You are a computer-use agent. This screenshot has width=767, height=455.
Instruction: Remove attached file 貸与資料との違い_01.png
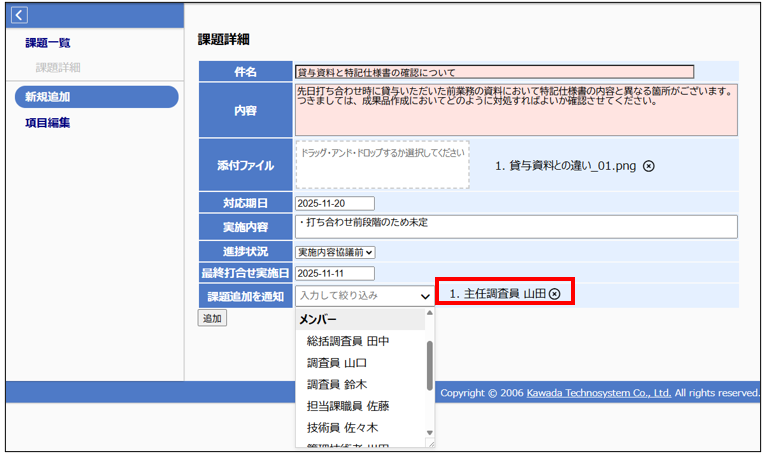click(648, 166)
